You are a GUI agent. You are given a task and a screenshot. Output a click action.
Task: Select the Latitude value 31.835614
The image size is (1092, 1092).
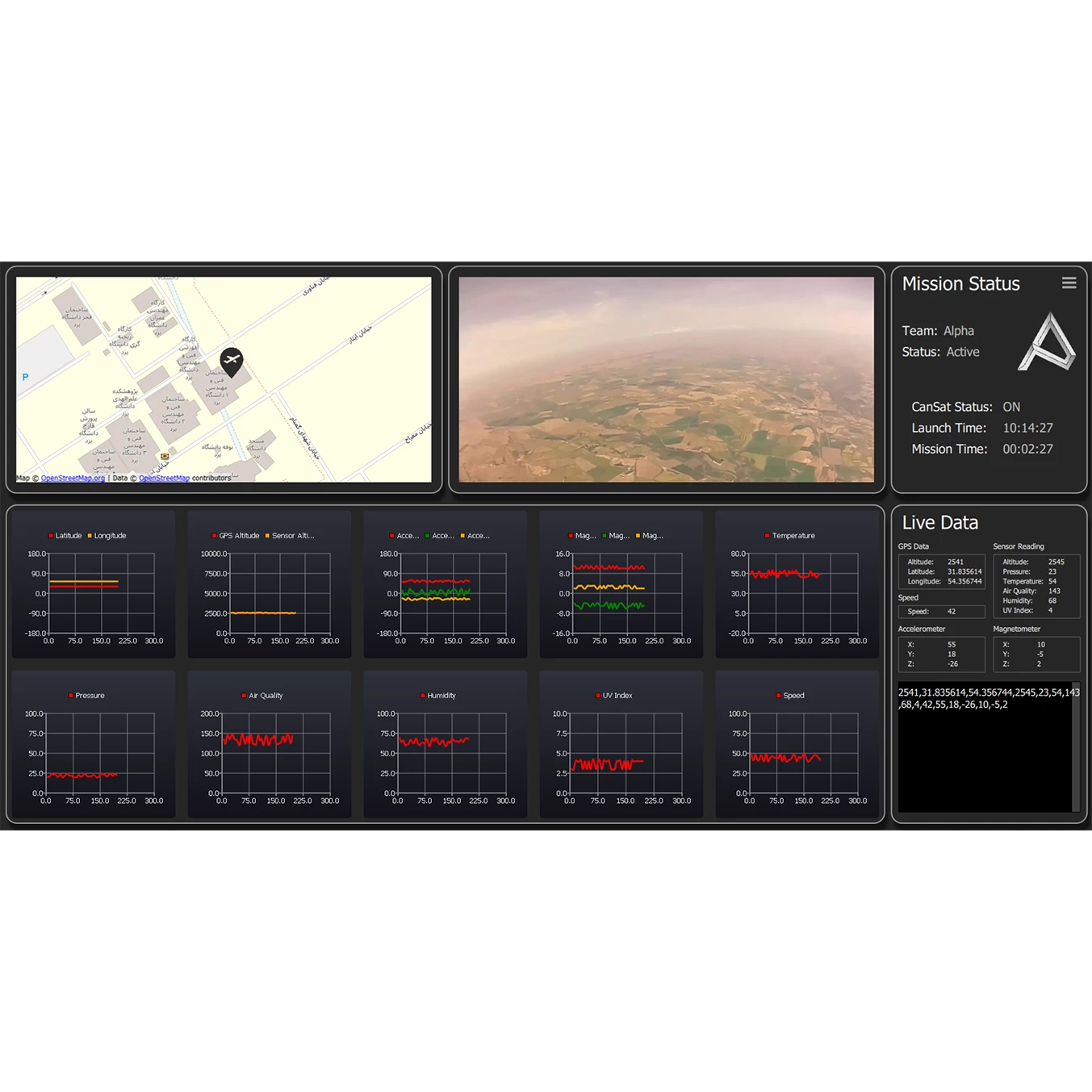(964, 571)
